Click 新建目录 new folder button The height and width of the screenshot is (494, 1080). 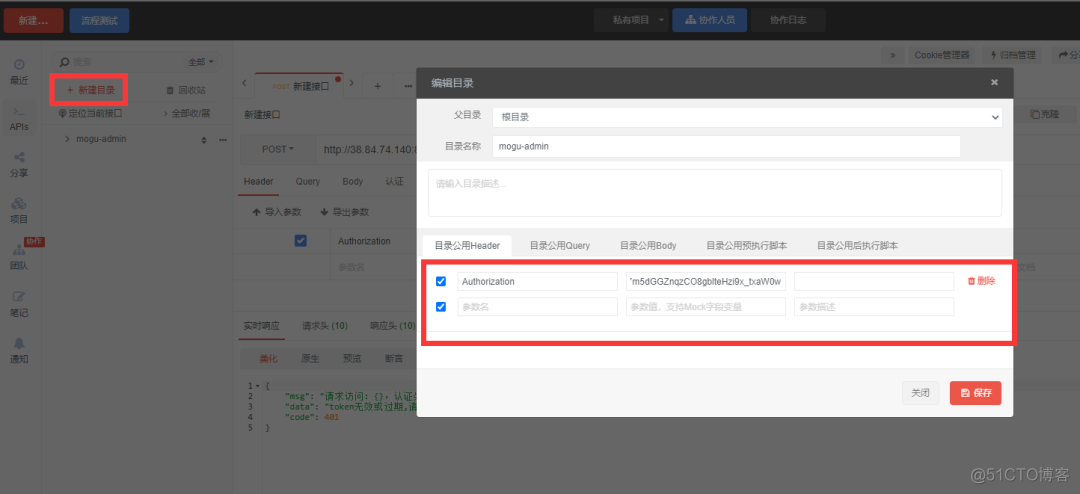click(90, 90)
